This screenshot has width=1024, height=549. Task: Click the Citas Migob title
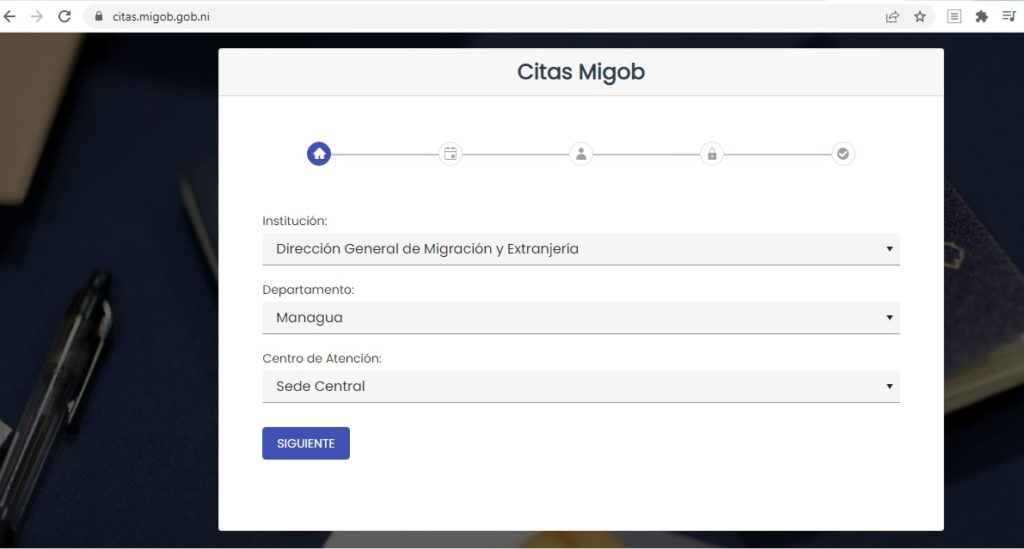pyautogui.click(x=581, y=72)
